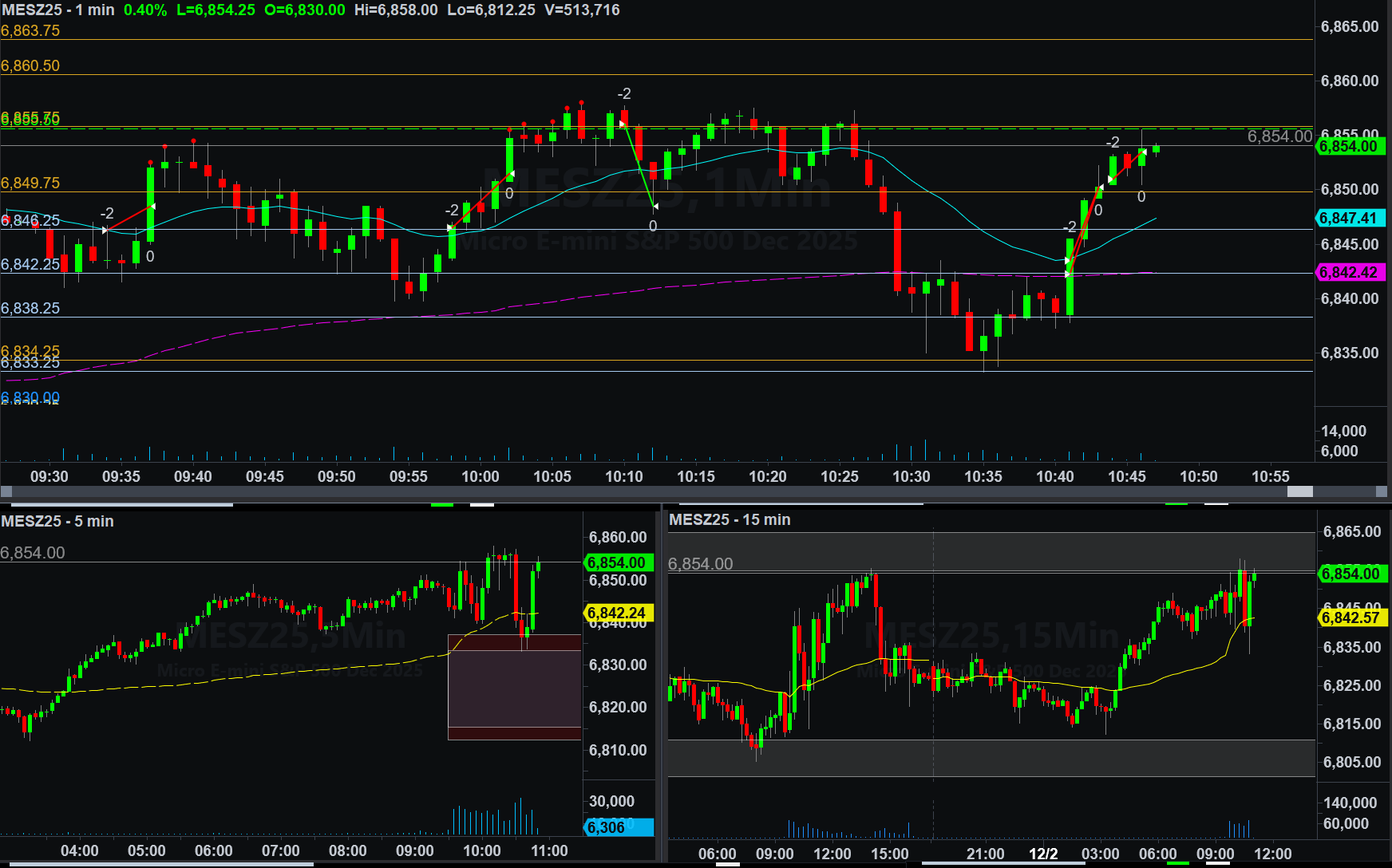Click the yellow 6,842.57 tag on 15-min chart
Screen dimensions: 1392x868
[1350, 617]
